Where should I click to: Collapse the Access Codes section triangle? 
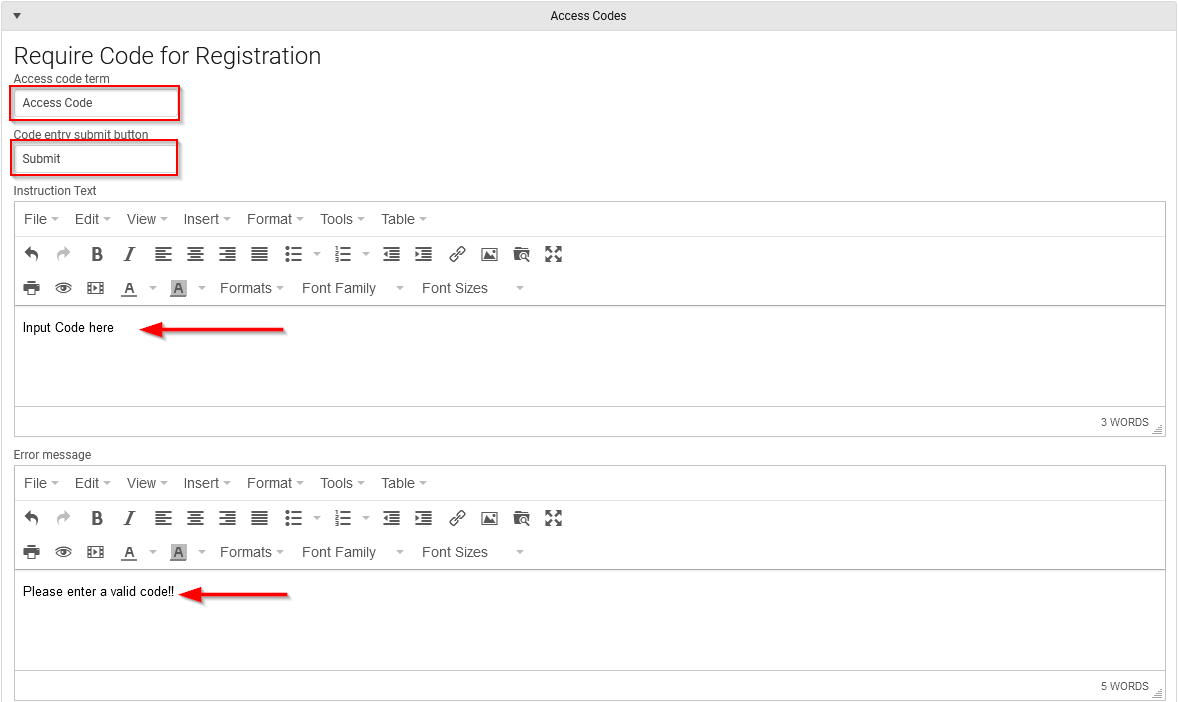tap(17, 16)
